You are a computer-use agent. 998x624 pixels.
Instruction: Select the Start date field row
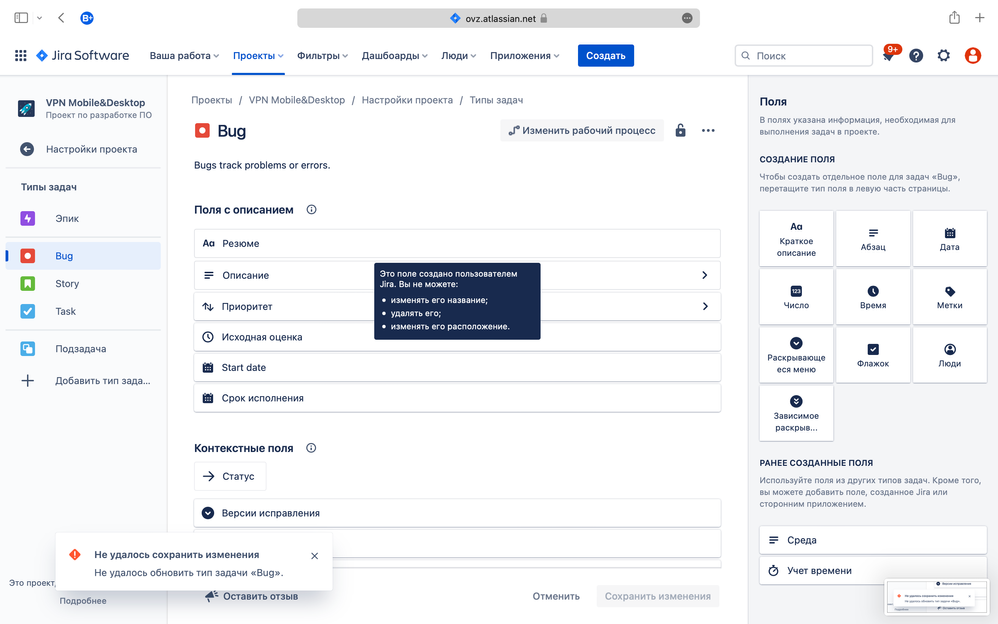457,367
